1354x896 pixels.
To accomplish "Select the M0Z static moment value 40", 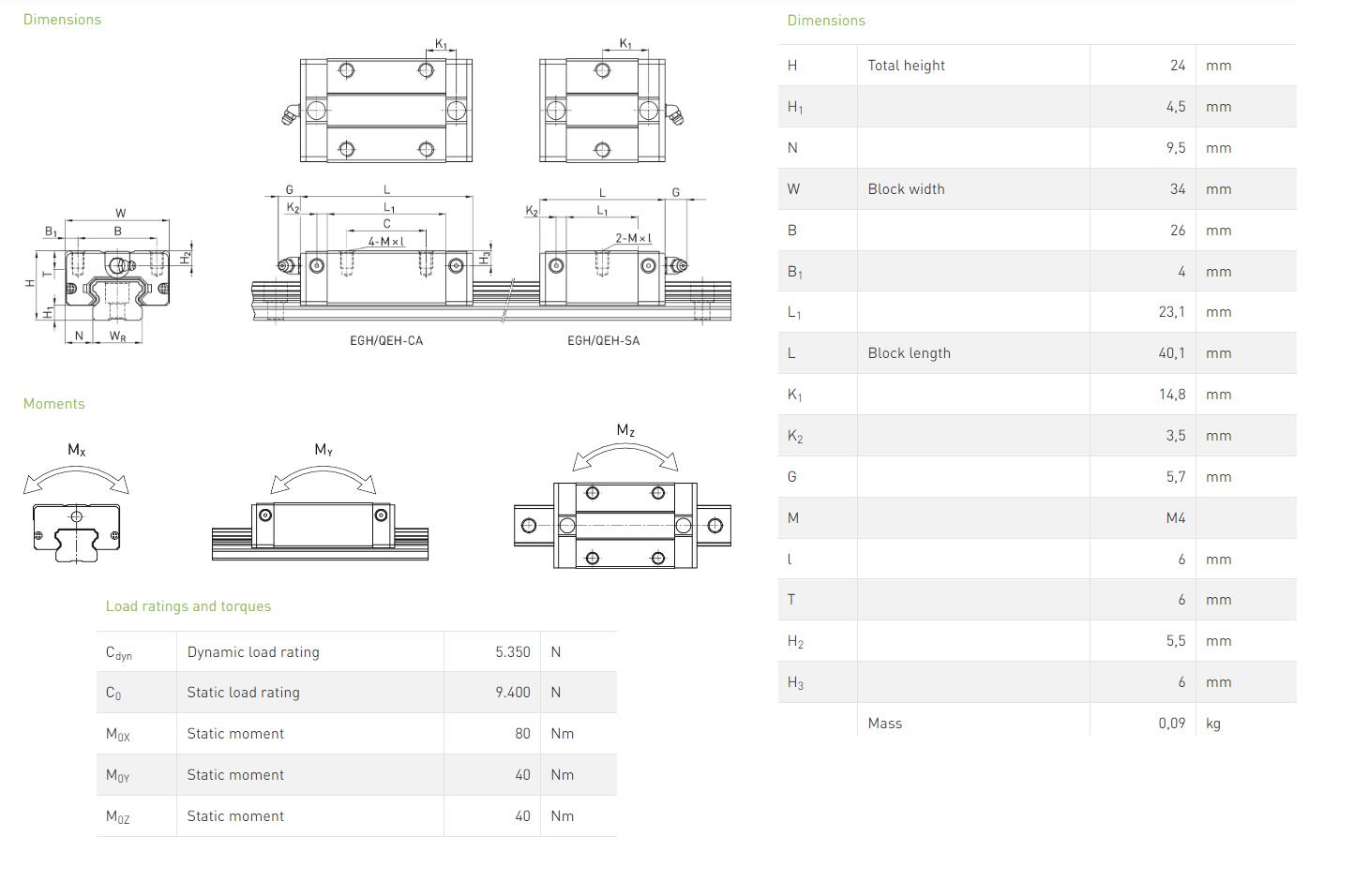I will (522, 816).
